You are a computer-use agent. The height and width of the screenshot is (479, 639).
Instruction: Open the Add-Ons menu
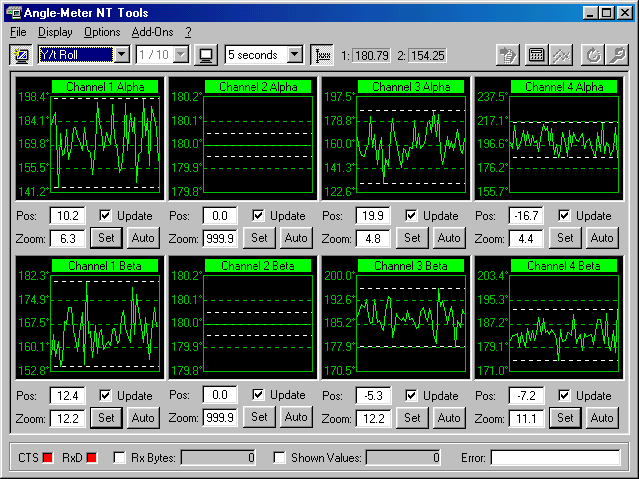point(152,32)
